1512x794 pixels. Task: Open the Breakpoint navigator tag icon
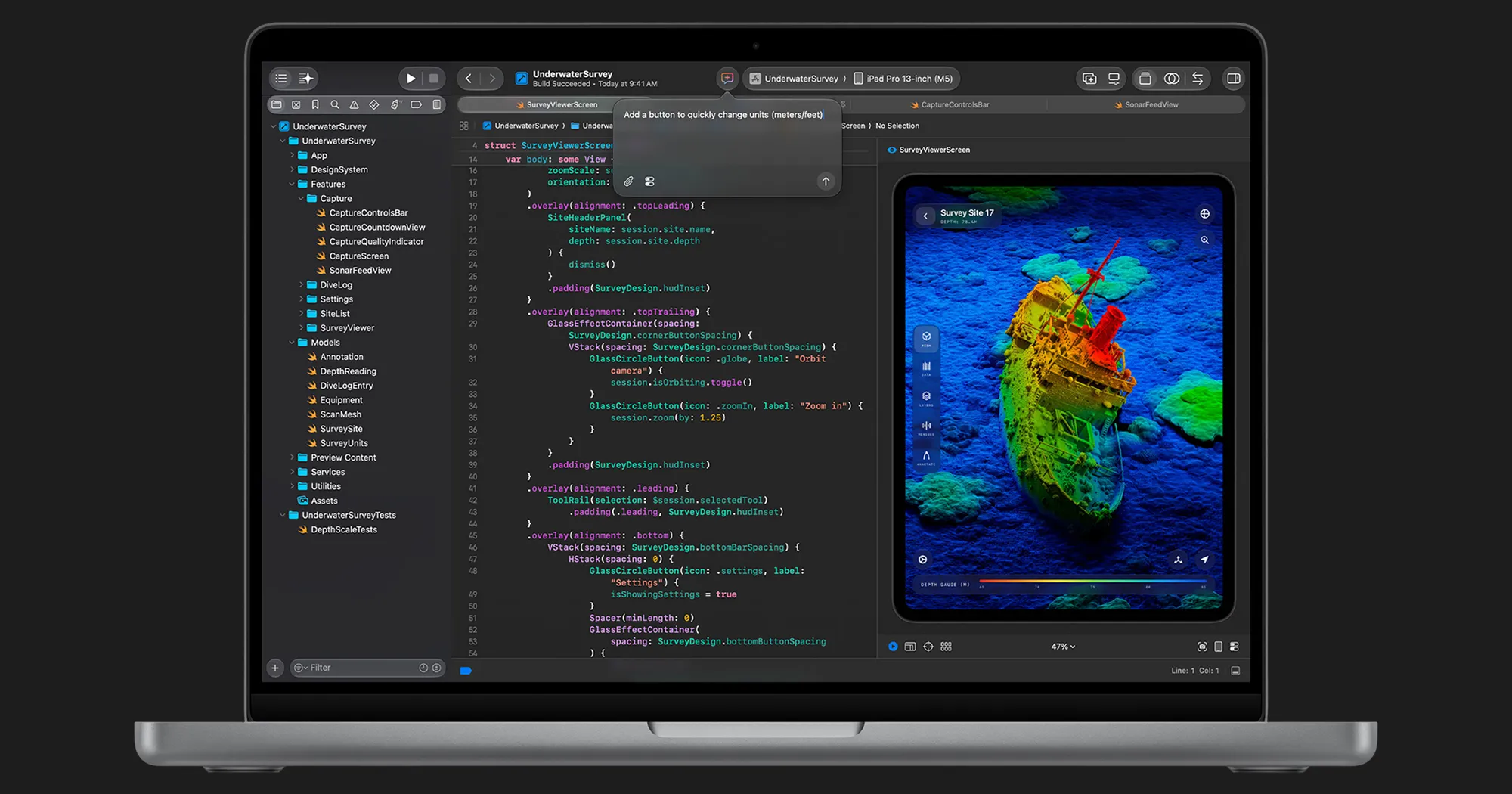point(416,105)
